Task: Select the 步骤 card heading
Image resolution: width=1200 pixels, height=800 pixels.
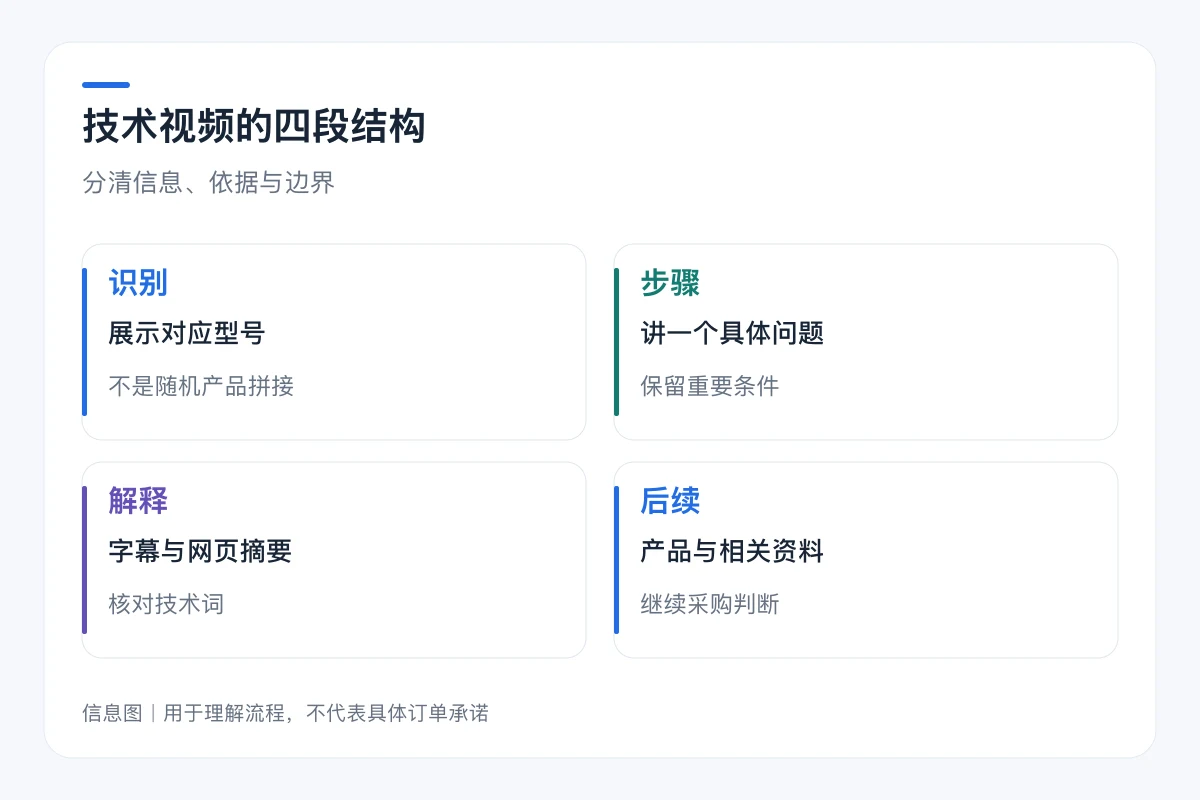Action: pyautogui.click(x=670, y=283)
